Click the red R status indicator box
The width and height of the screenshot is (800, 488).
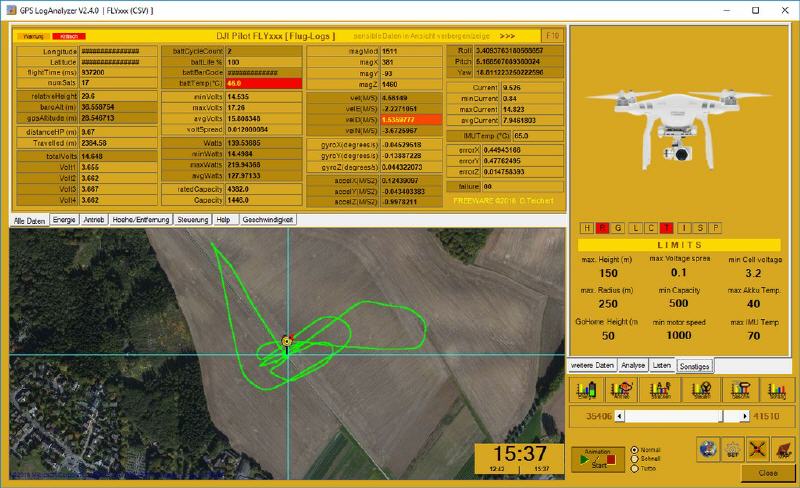(603, 228)
